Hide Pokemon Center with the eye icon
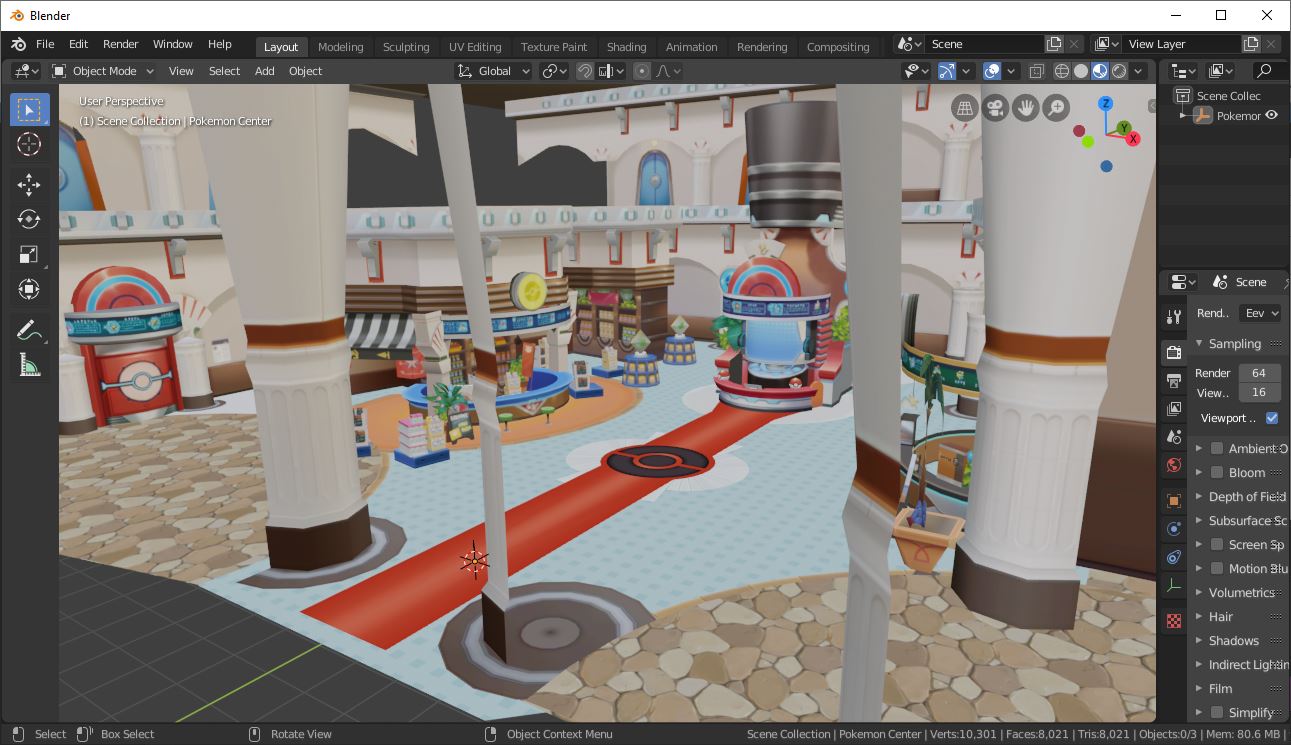 click(x=1272, y=115)
